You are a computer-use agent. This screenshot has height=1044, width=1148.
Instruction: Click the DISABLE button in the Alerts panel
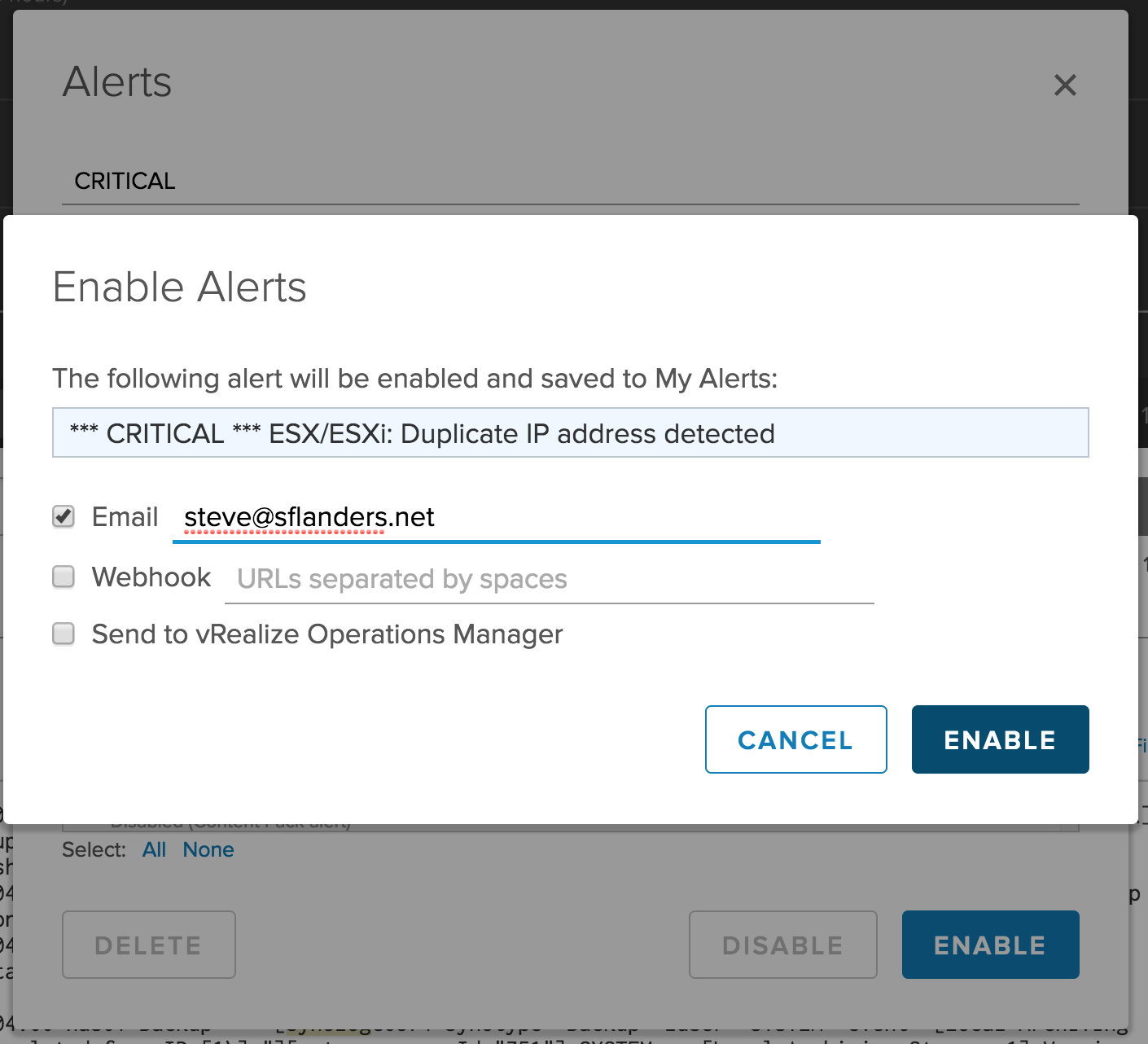pos(782,945)
